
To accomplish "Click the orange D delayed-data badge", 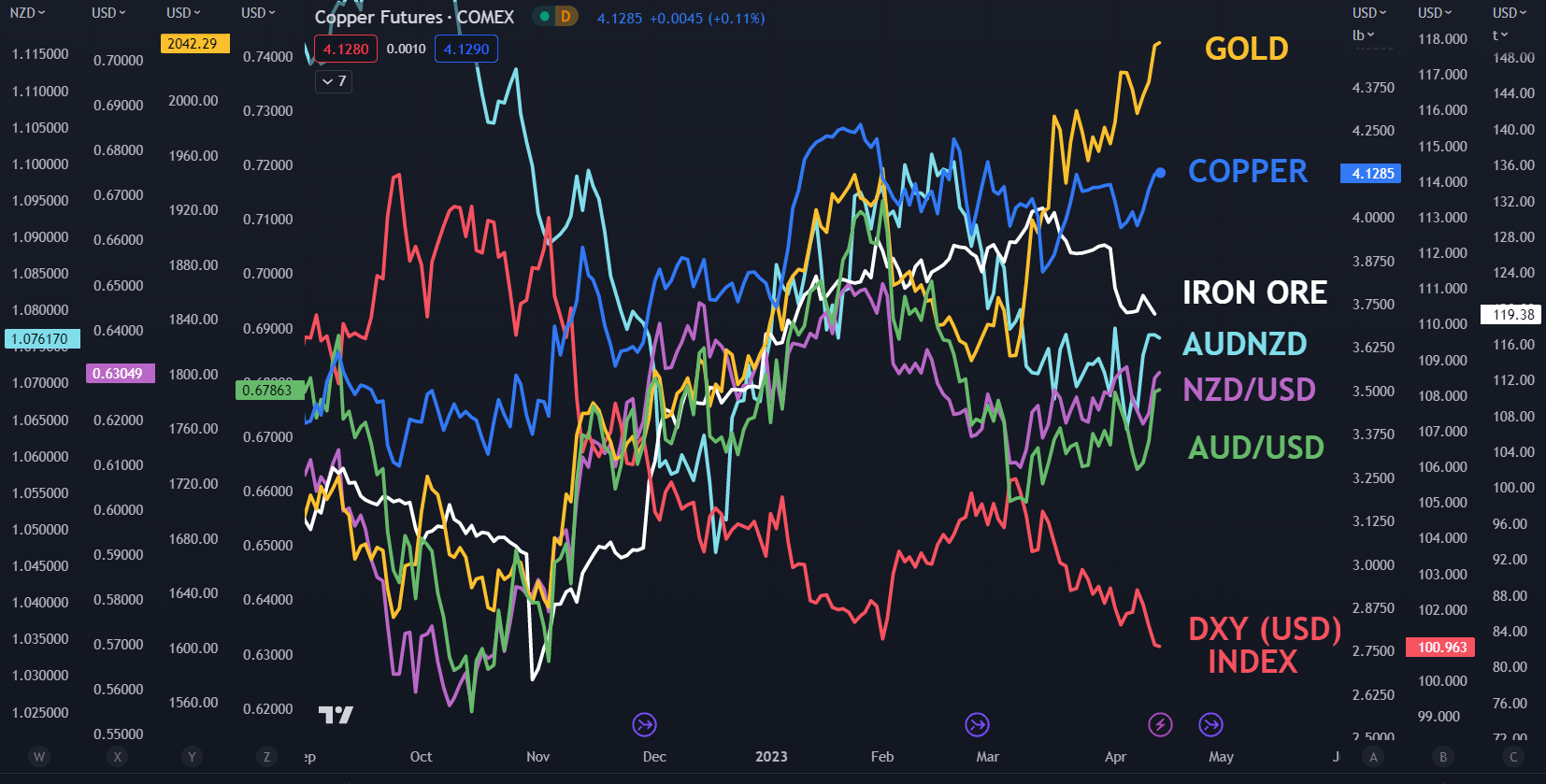I will click(x=565, y=17).
